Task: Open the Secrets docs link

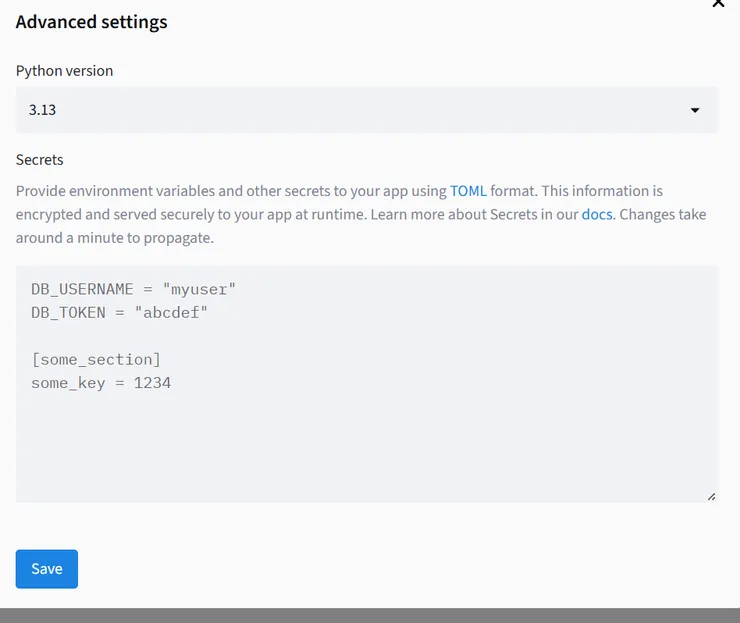Action: coord(597,215)
